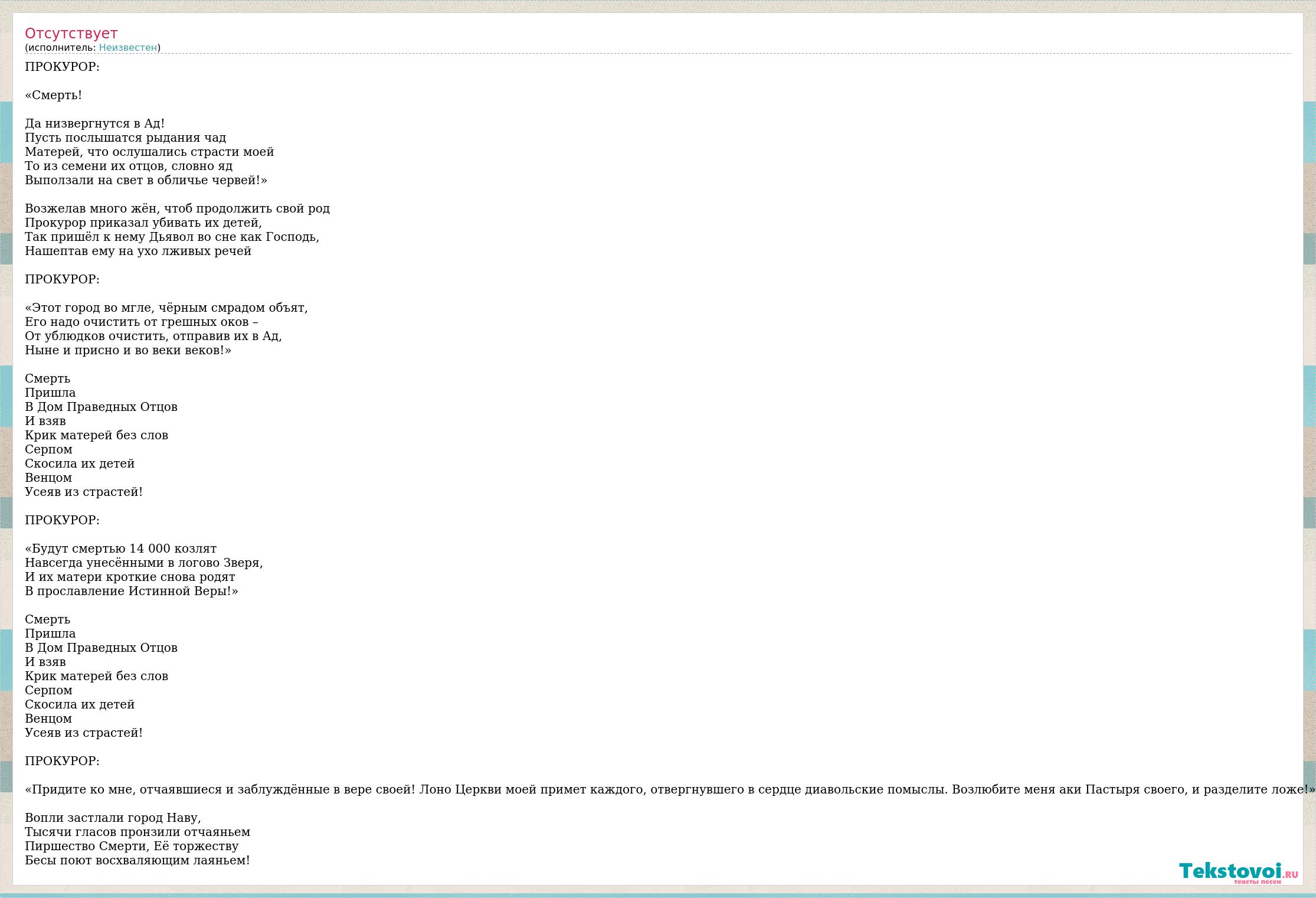This screenshot has height=898, width=1316.
Task: Click line Возжелав много жён
Action: (178, 208)
